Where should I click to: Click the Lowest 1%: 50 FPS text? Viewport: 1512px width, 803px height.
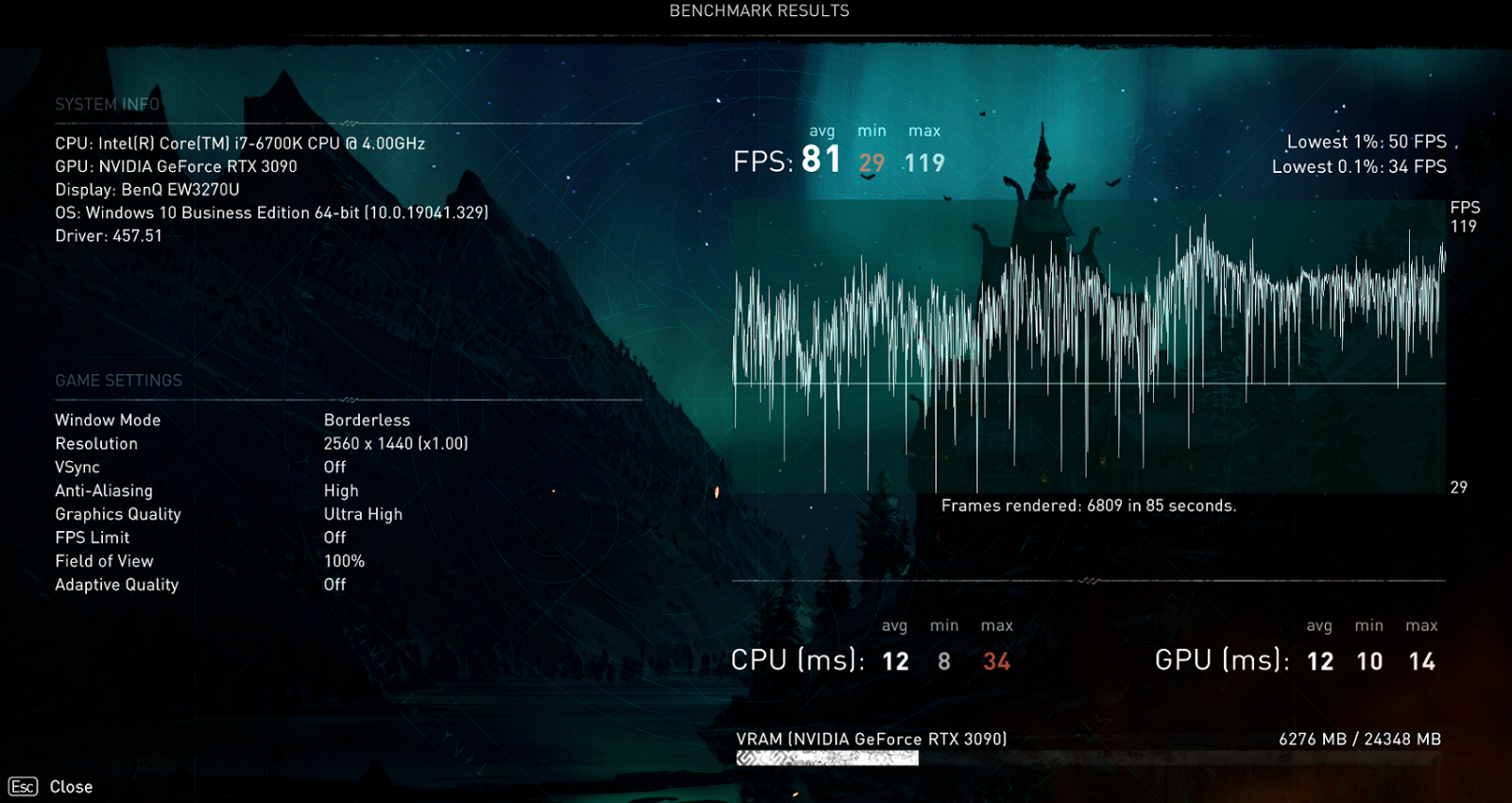click(x=1366, y=143)
